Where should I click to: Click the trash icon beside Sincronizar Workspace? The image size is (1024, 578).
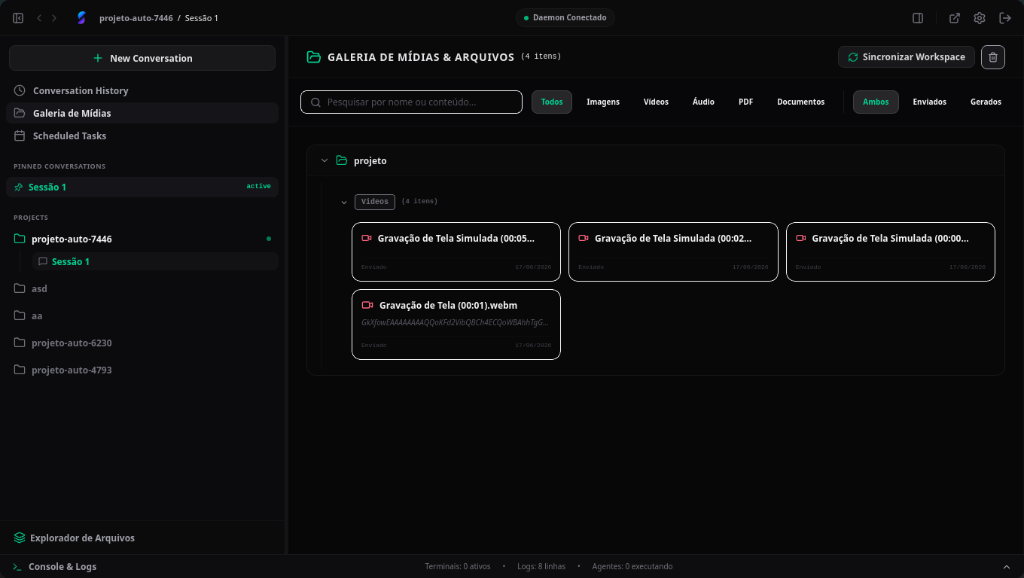click(993, 57)
